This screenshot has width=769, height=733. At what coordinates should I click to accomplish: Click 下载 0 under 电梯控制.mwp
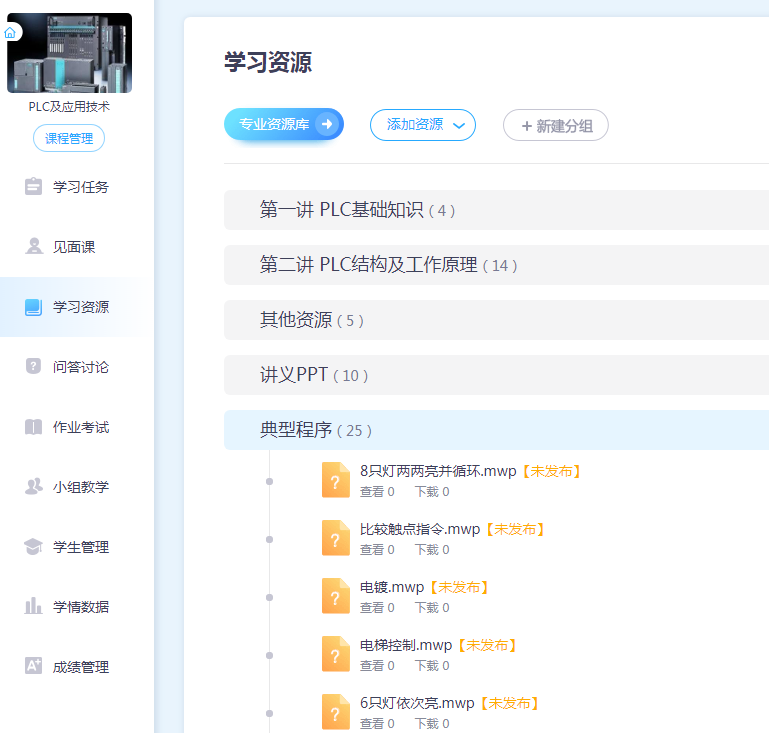click(x=432, y=665)
